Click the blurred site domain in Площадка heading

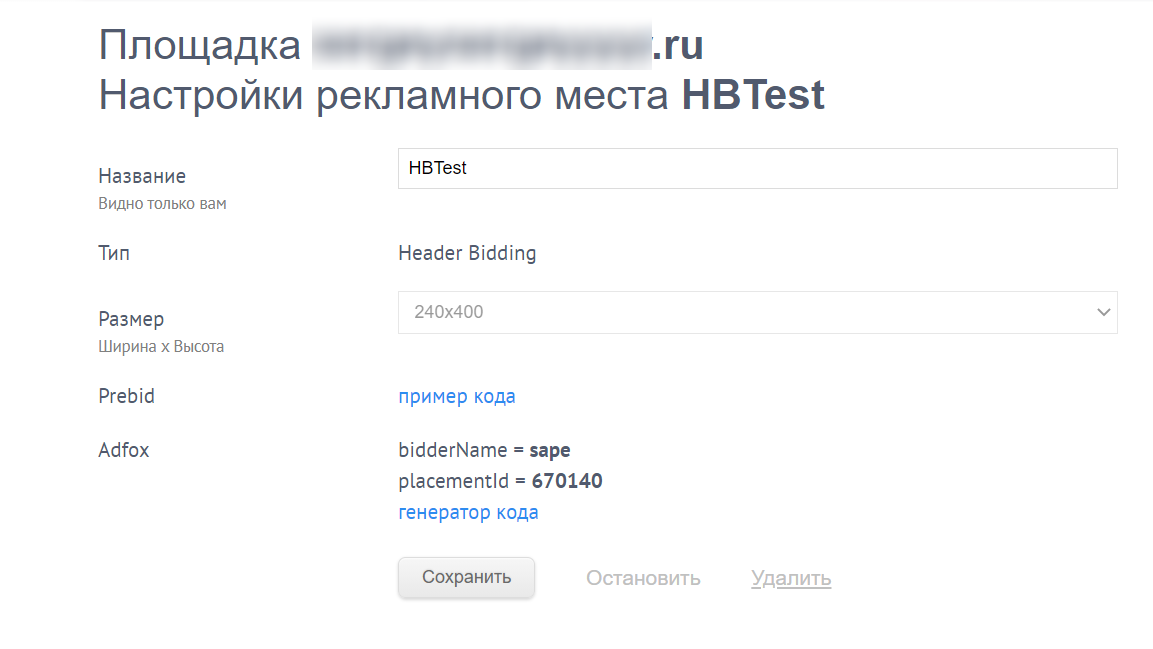pyautogui.click(x=482, y=46)
